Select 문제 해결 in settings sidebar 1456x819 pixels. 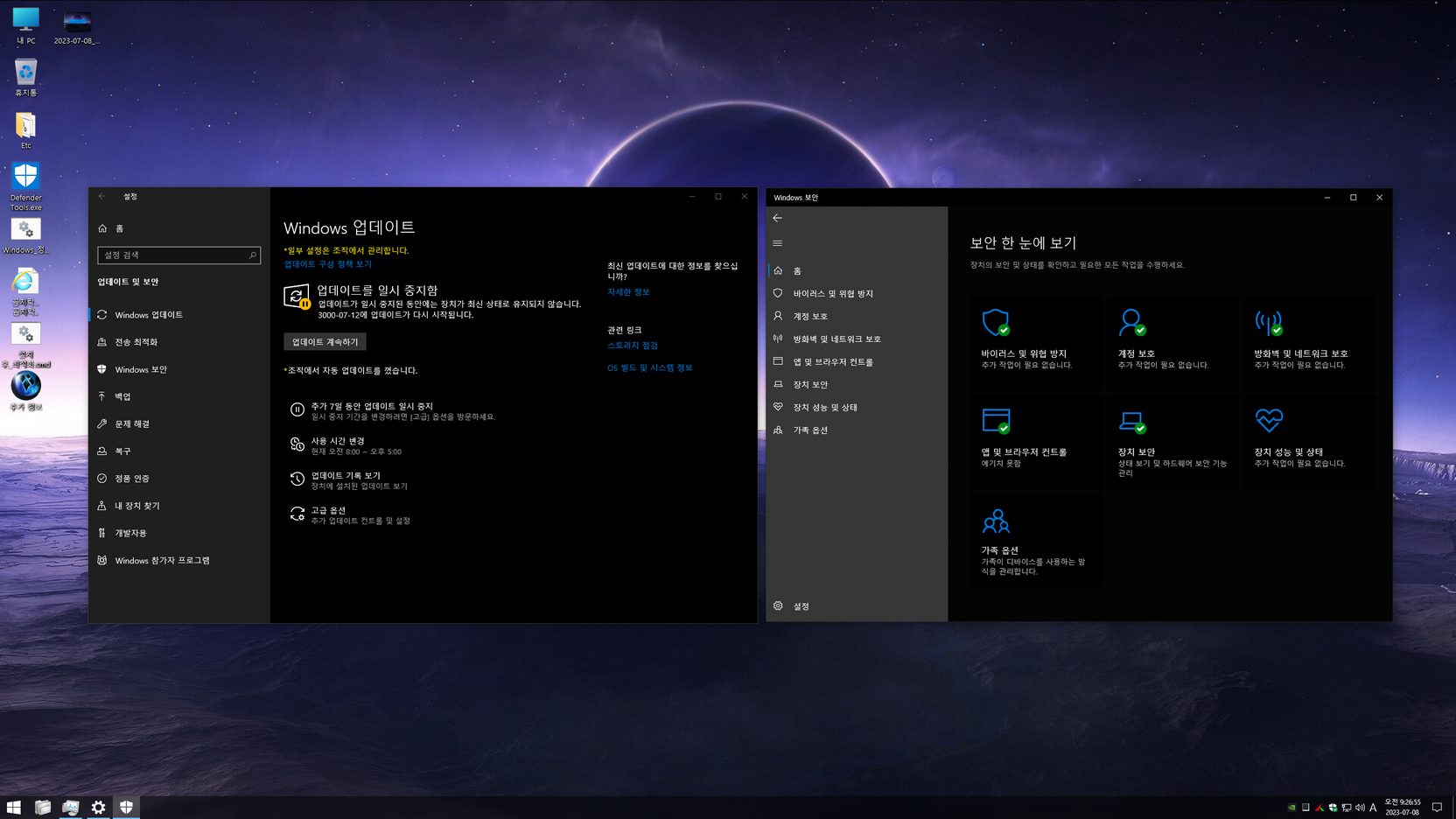point(179,423)
